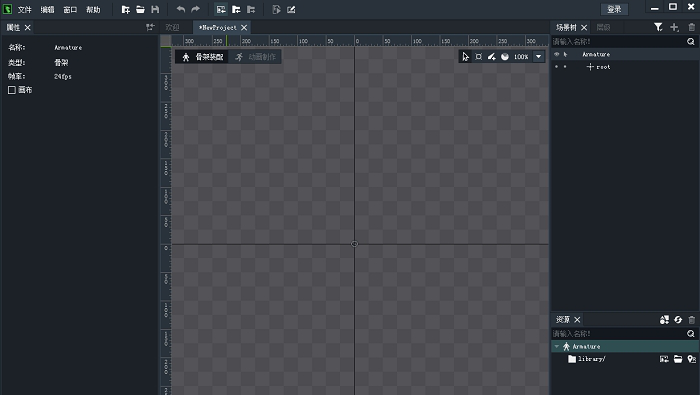The width and height of the screenshot is (700, 410).
Task: Click the undo arrow in toolbar
Action: tap(181, 9)
